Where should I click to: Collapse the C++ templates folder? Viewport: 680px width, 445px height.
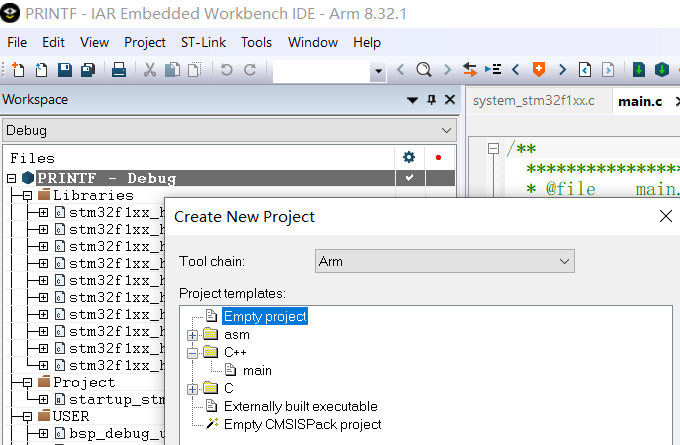pyautogui.click(x=193, y=353)
